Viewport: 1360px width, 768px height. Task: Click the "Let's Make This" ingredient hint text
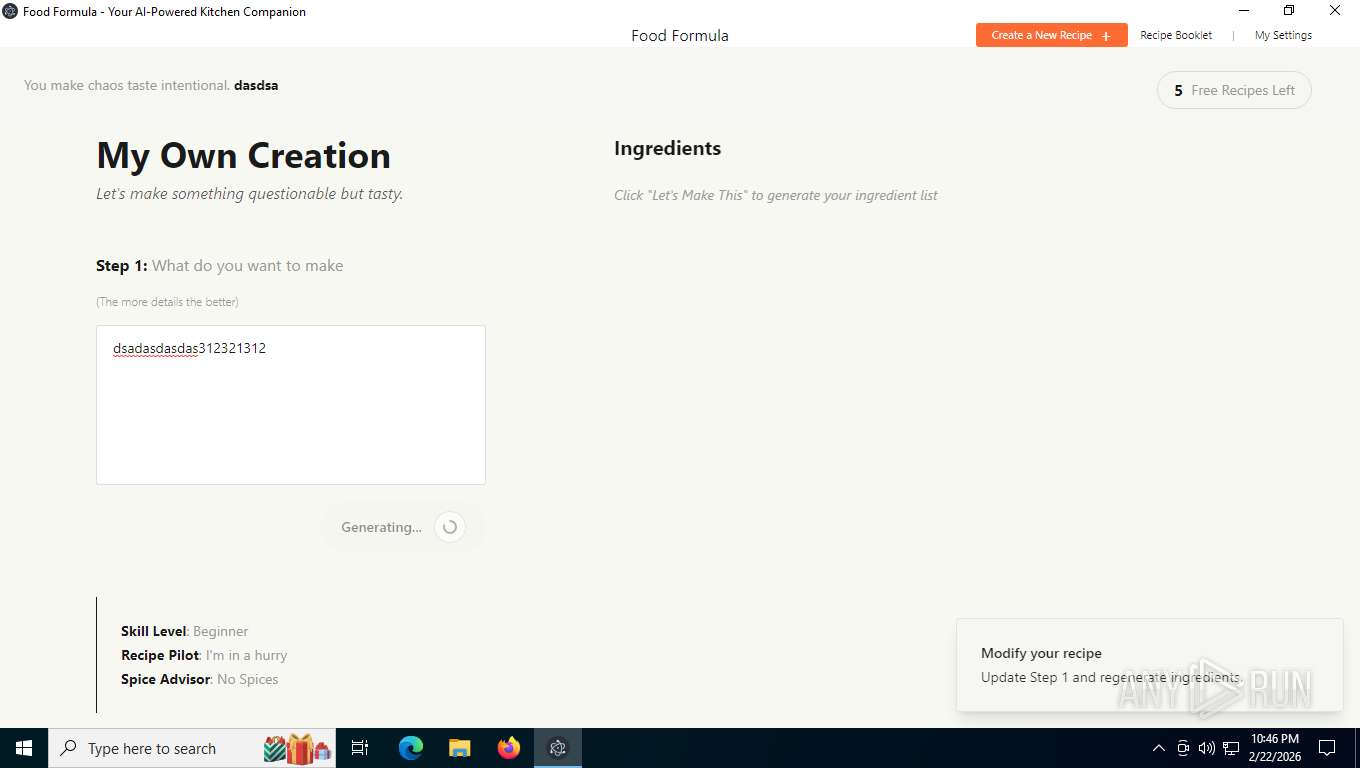pyautogui.click(x=776, y=195)
